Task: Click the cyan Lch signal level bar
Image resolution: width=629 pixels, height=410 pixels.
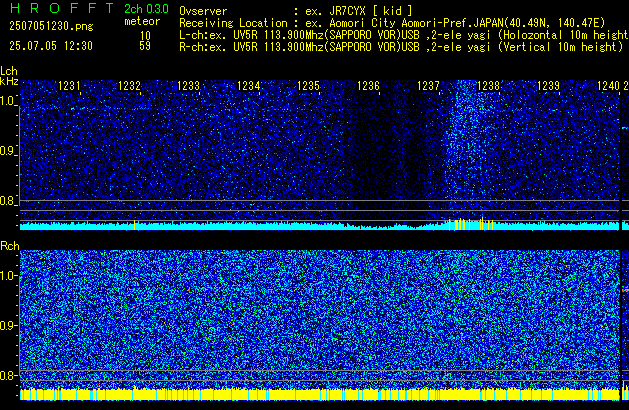Action: 319,226
